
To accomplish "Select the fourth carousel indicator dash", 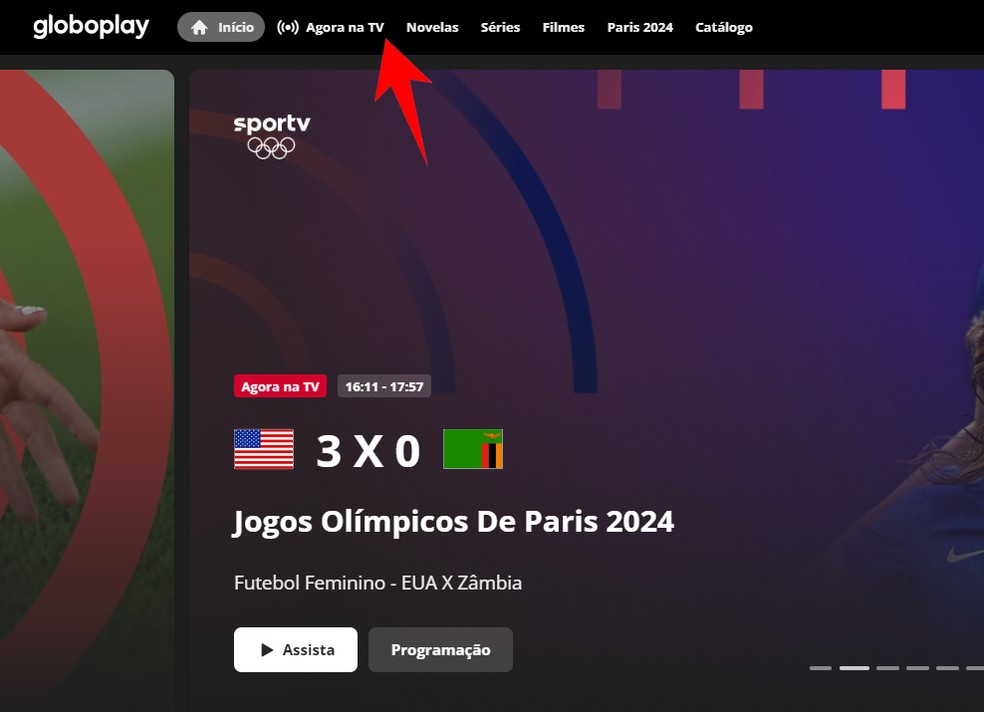I will [x=917, y=668].
